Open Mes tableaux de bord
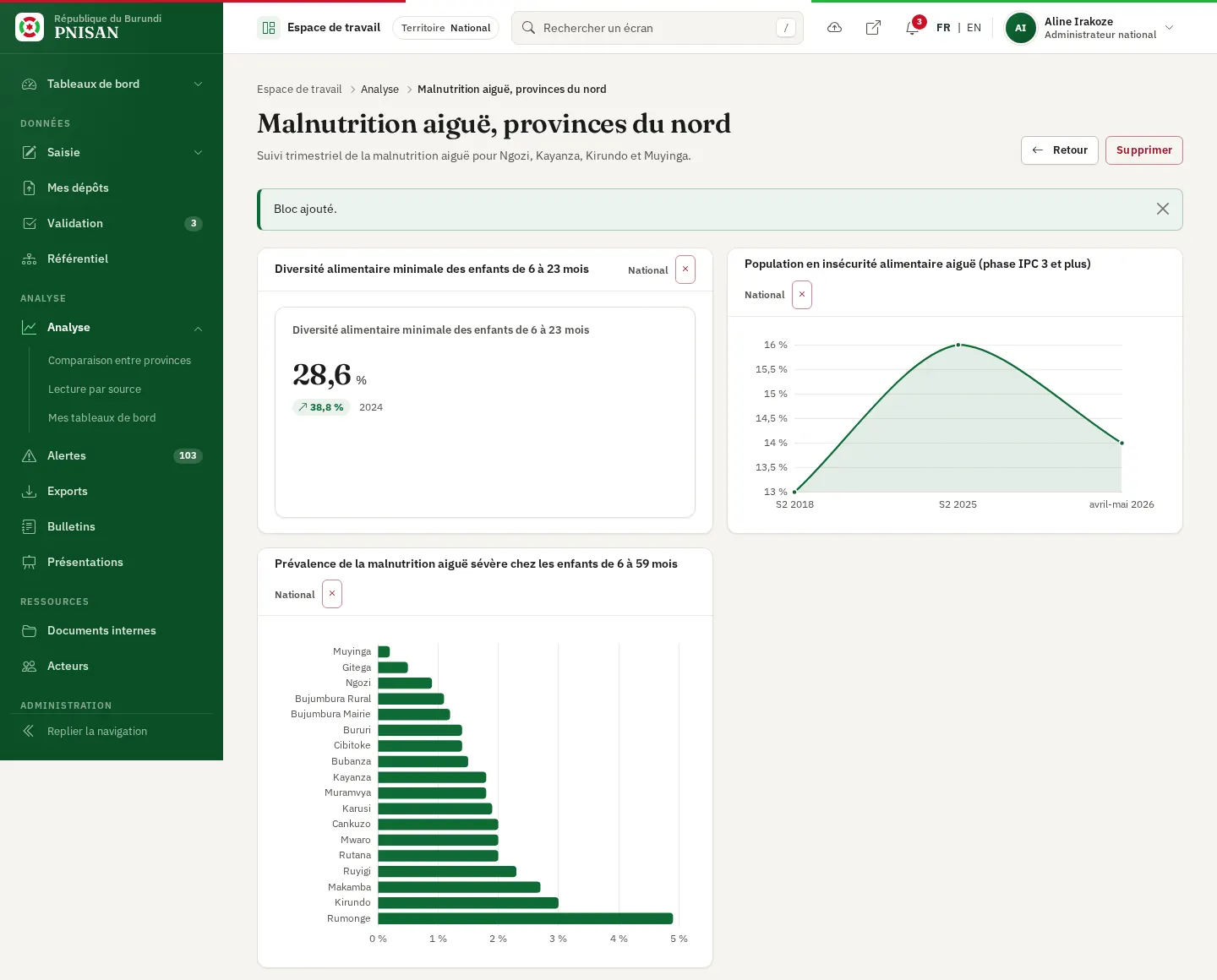This screenshot has width=1217, height=980. [x=101, y=417]
